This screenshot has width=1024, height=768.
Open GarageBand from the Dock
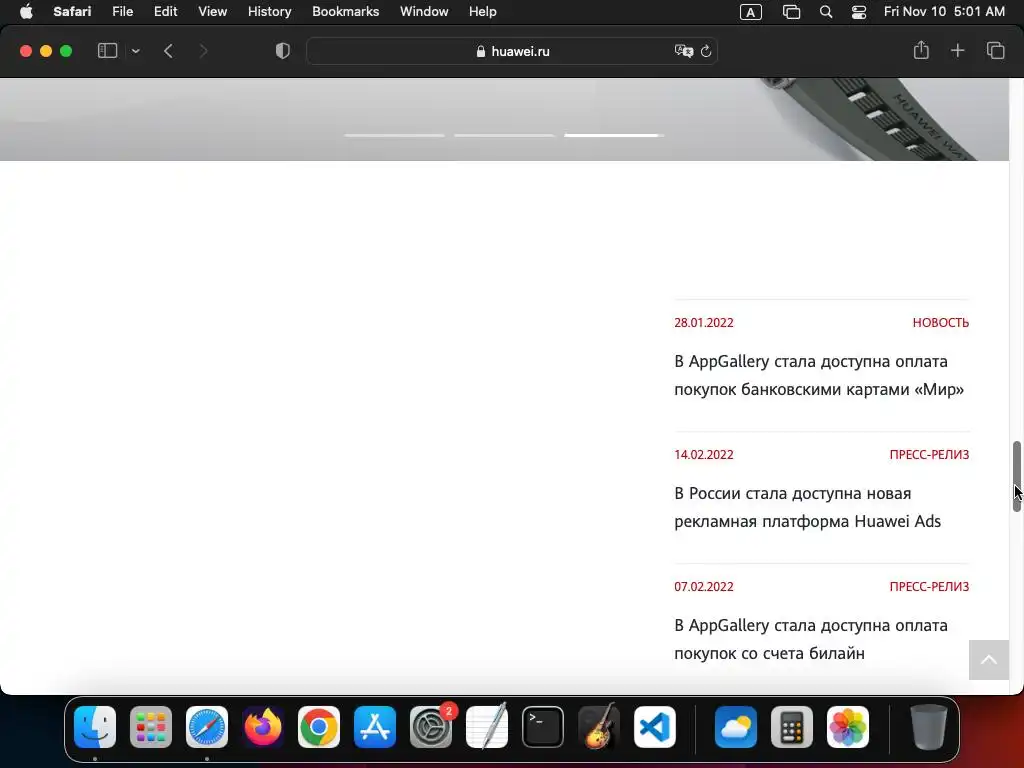(x=599, y=727)
